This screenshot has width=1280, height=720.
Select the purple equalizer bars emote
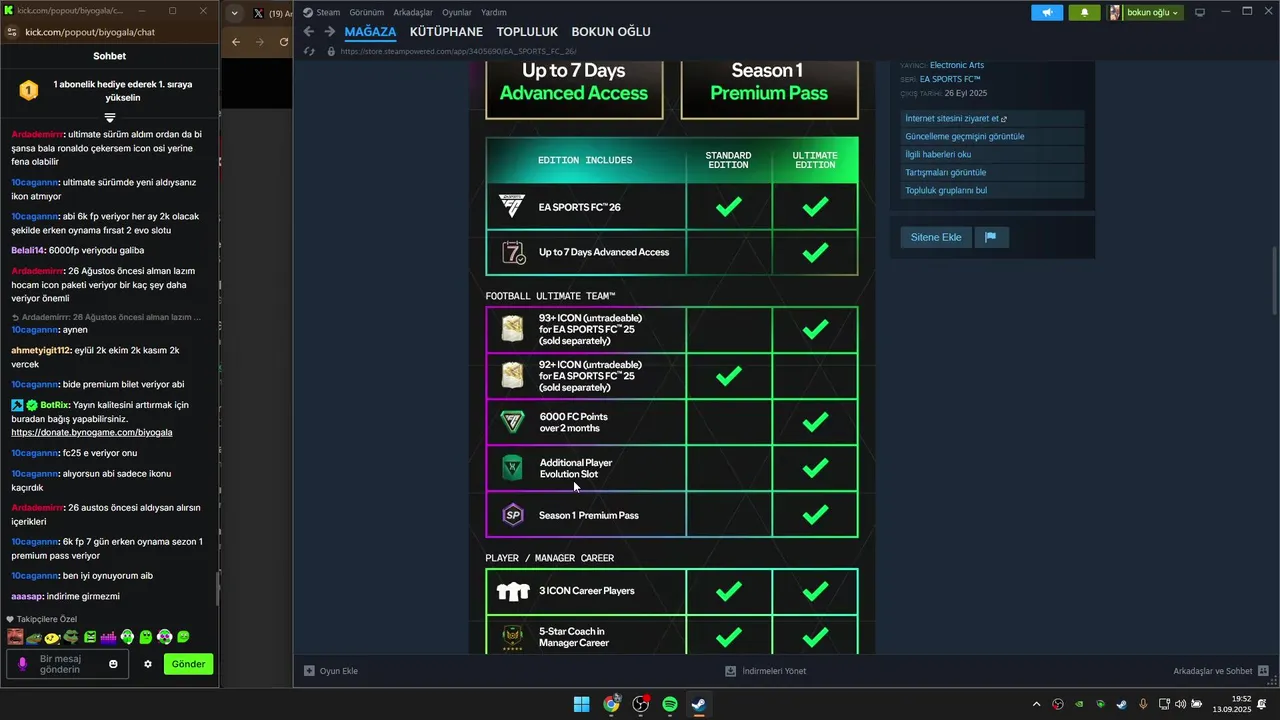[x=108, y=637]
